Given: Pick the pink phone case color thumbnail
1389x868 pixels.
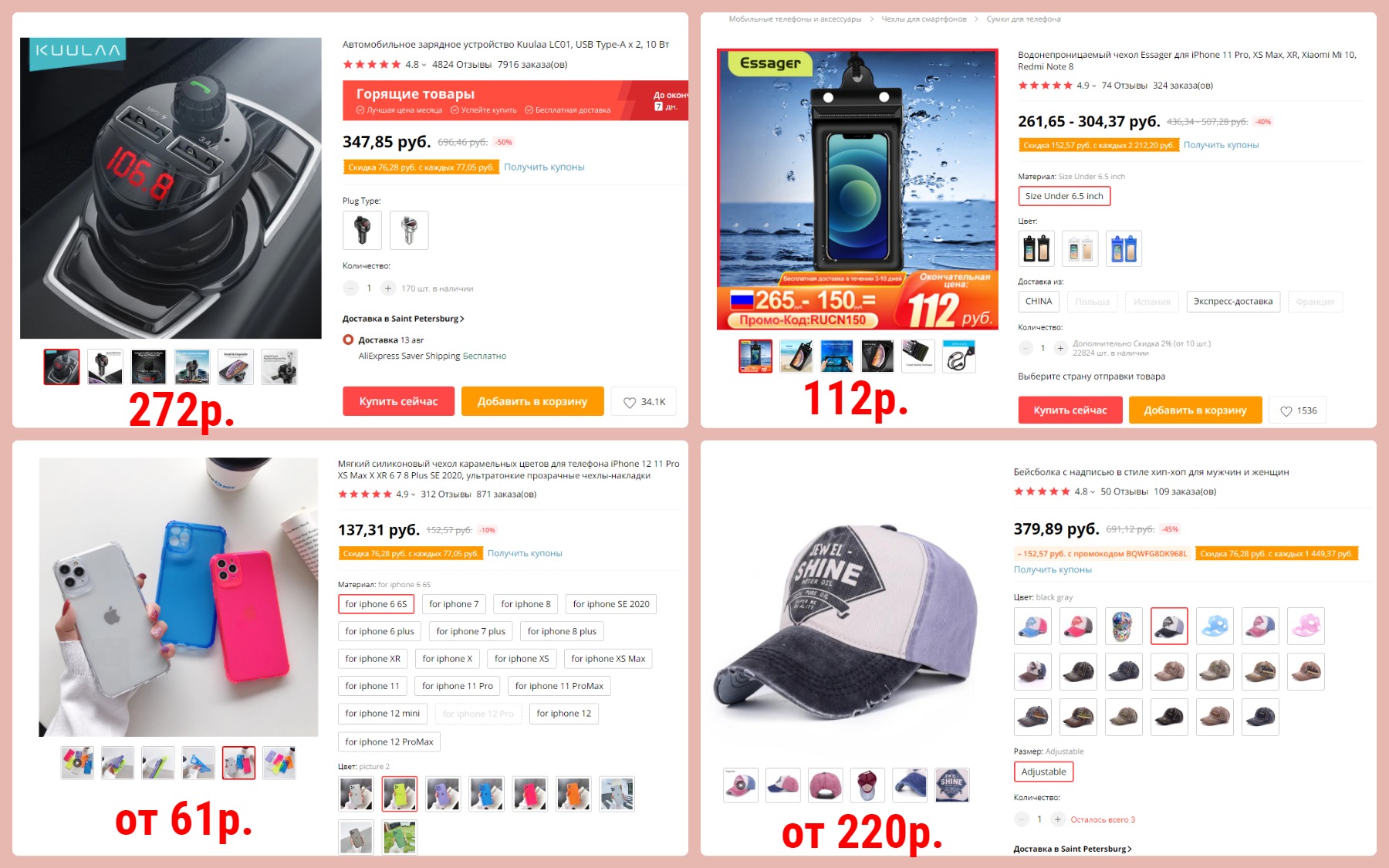Looking at the screenshot, I should (x=530, y=794).
